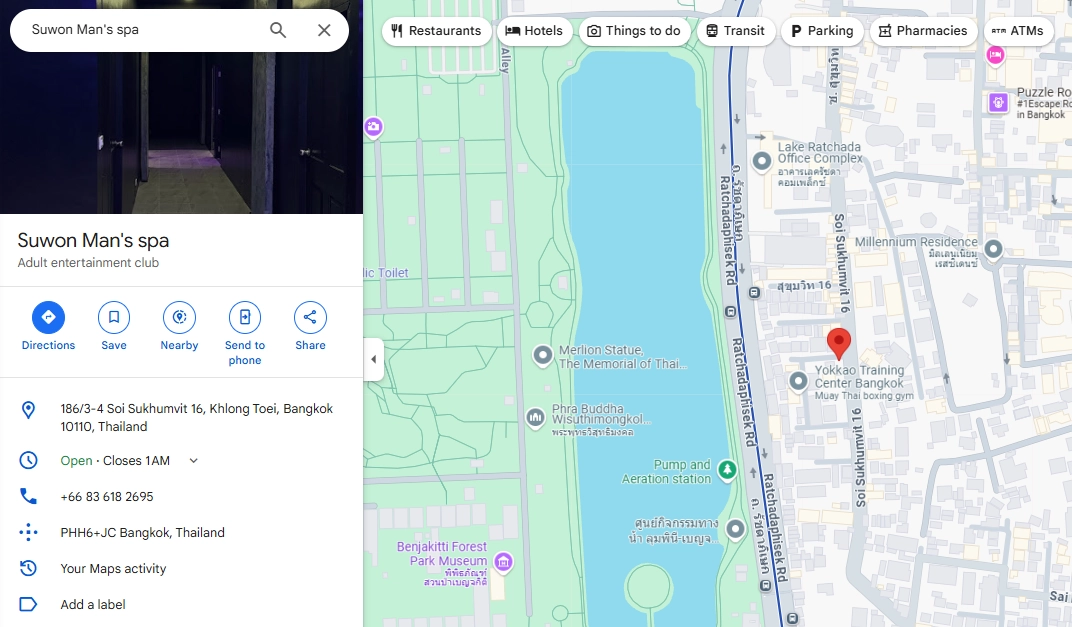1072x627 pixels.
Task: Select Yokkao Training Center Bangkok marker
Action: click(x=799, y=381)
